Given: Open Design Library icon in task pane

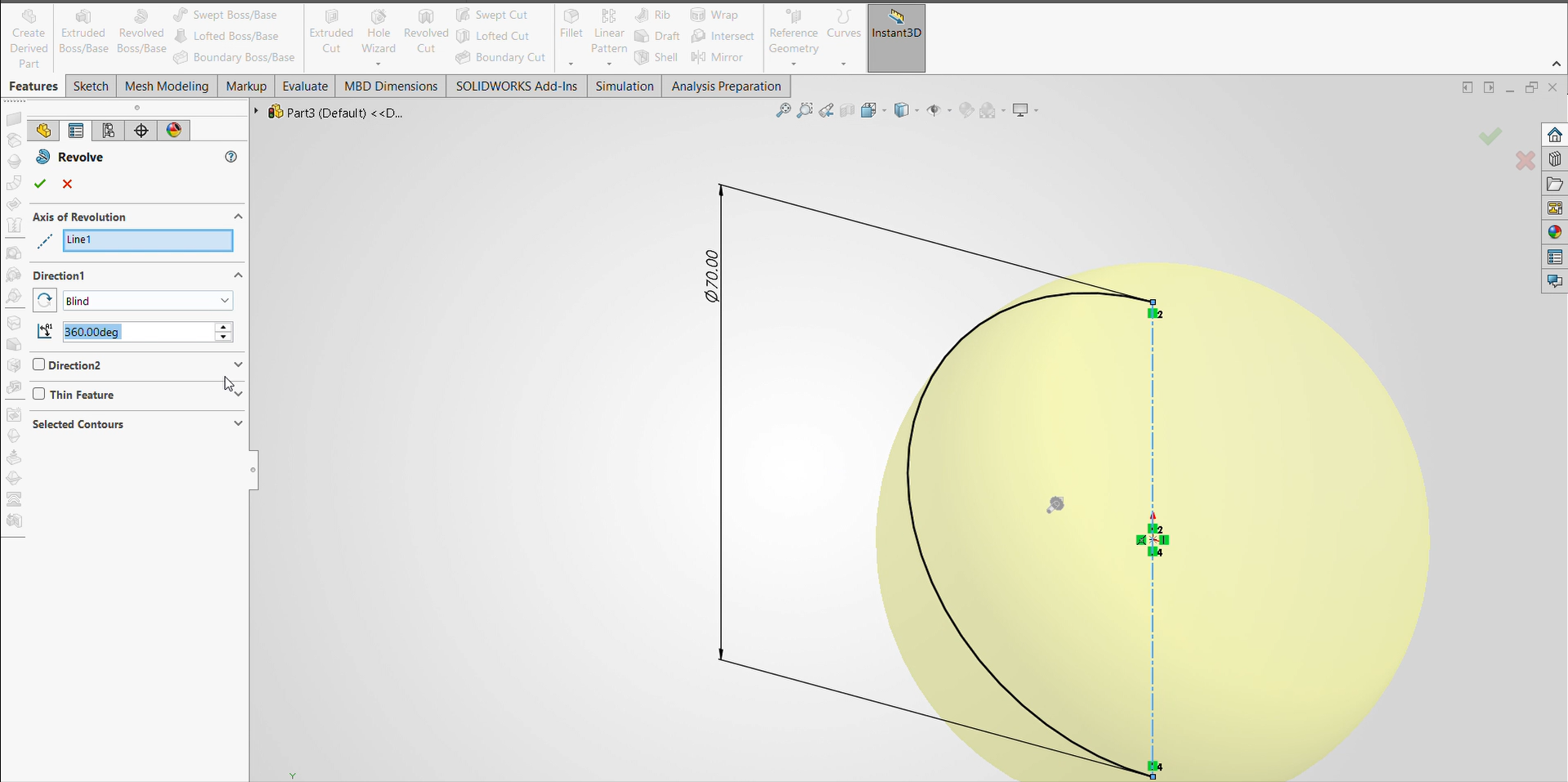Looking at the screenshot, I should point(1555,159).
